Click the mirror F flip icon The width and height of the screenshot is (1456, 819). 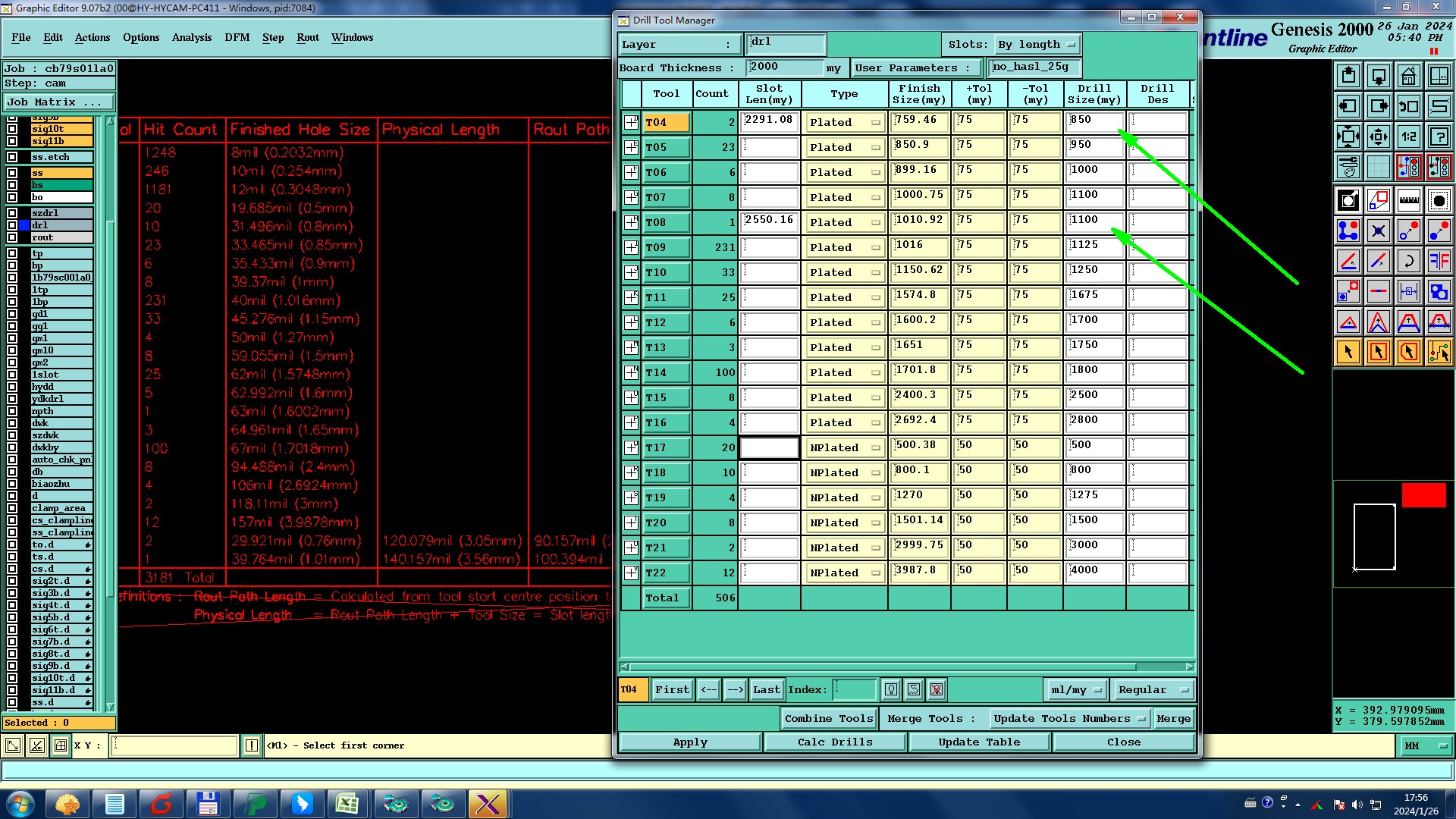[1439, 261]
